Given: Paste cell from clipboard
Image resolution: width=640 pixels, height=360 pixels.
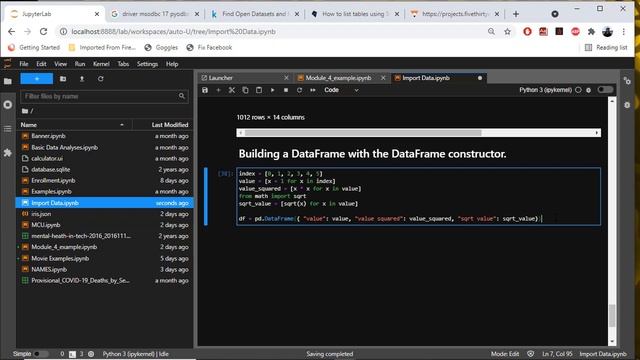Looking at the screenshot, I should click(x=259, y=90).
